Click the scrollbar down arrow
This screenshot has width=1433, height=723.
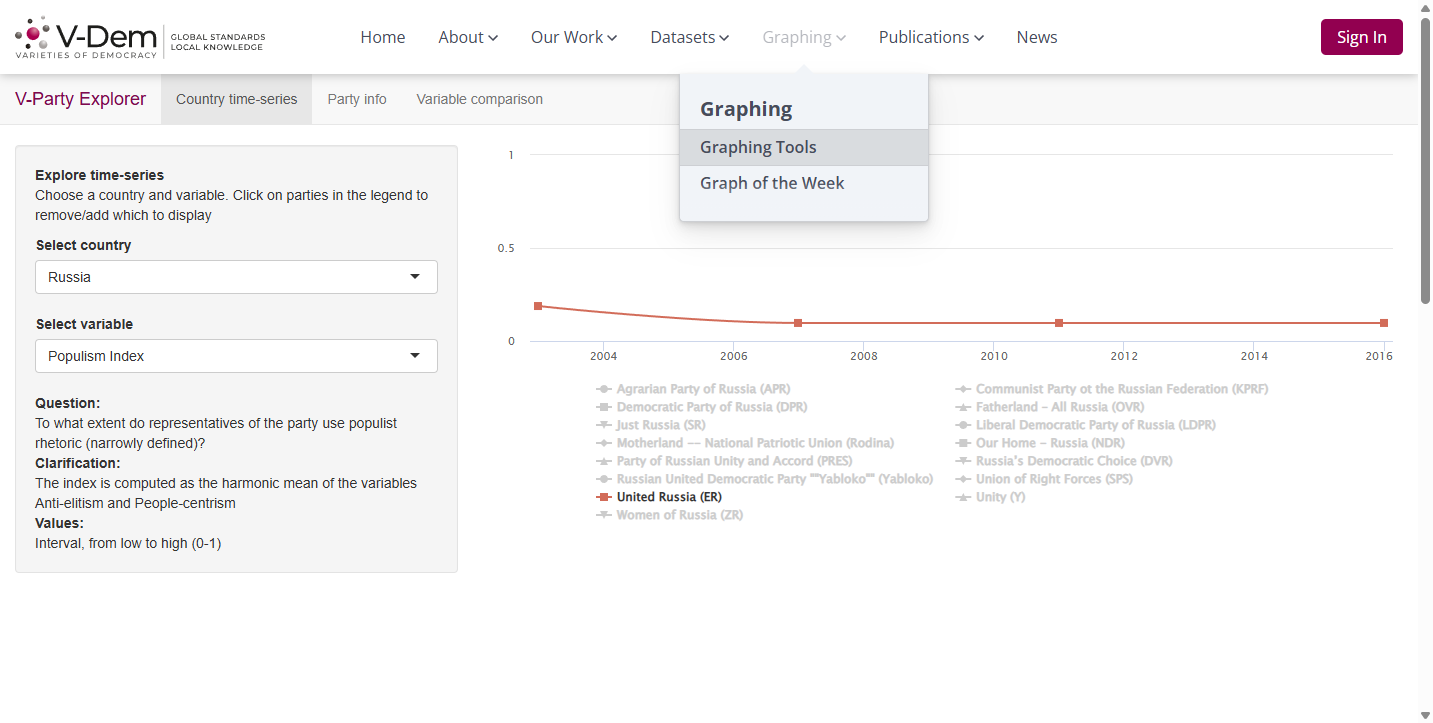tap(1425, 714)
